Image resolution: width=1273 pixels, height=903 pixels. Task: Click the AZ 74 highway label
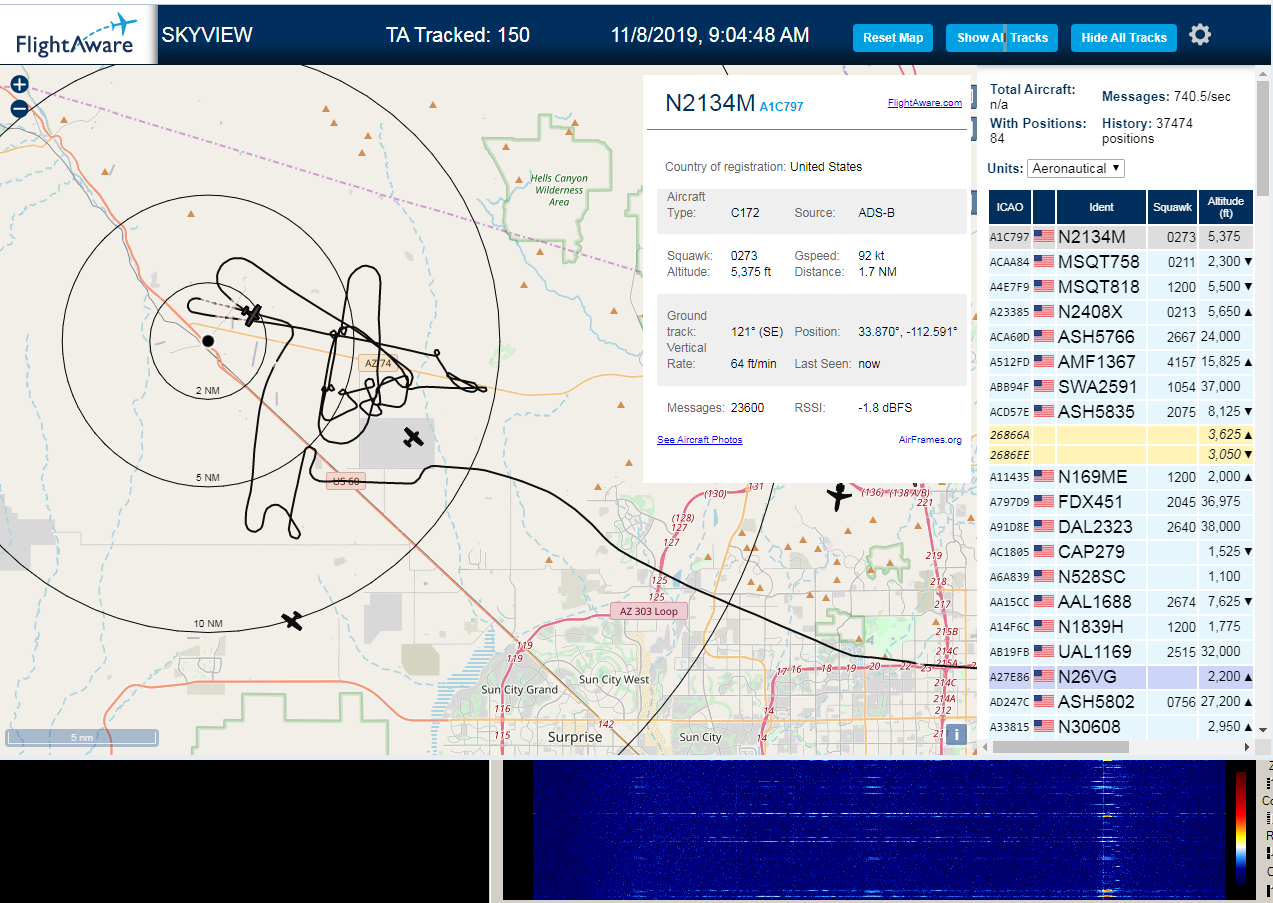(x=379, y=363)
